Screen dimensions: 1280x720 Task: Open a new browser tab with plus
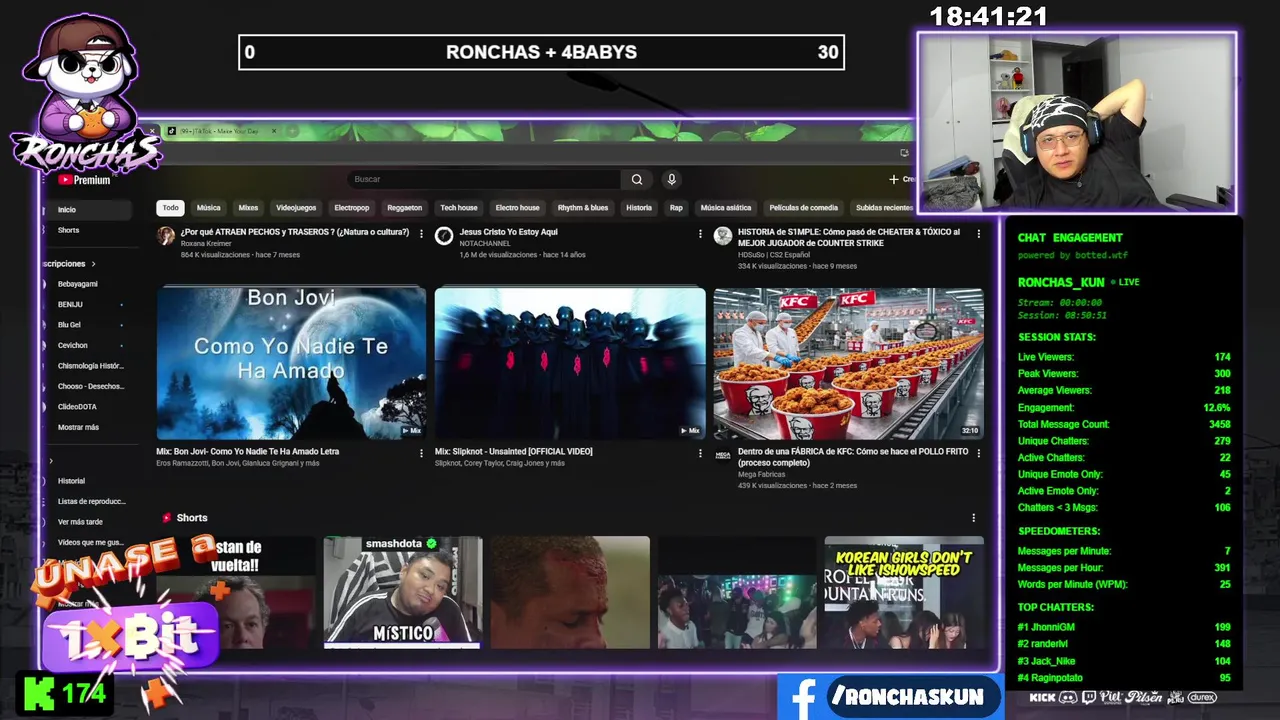(291, 131)
